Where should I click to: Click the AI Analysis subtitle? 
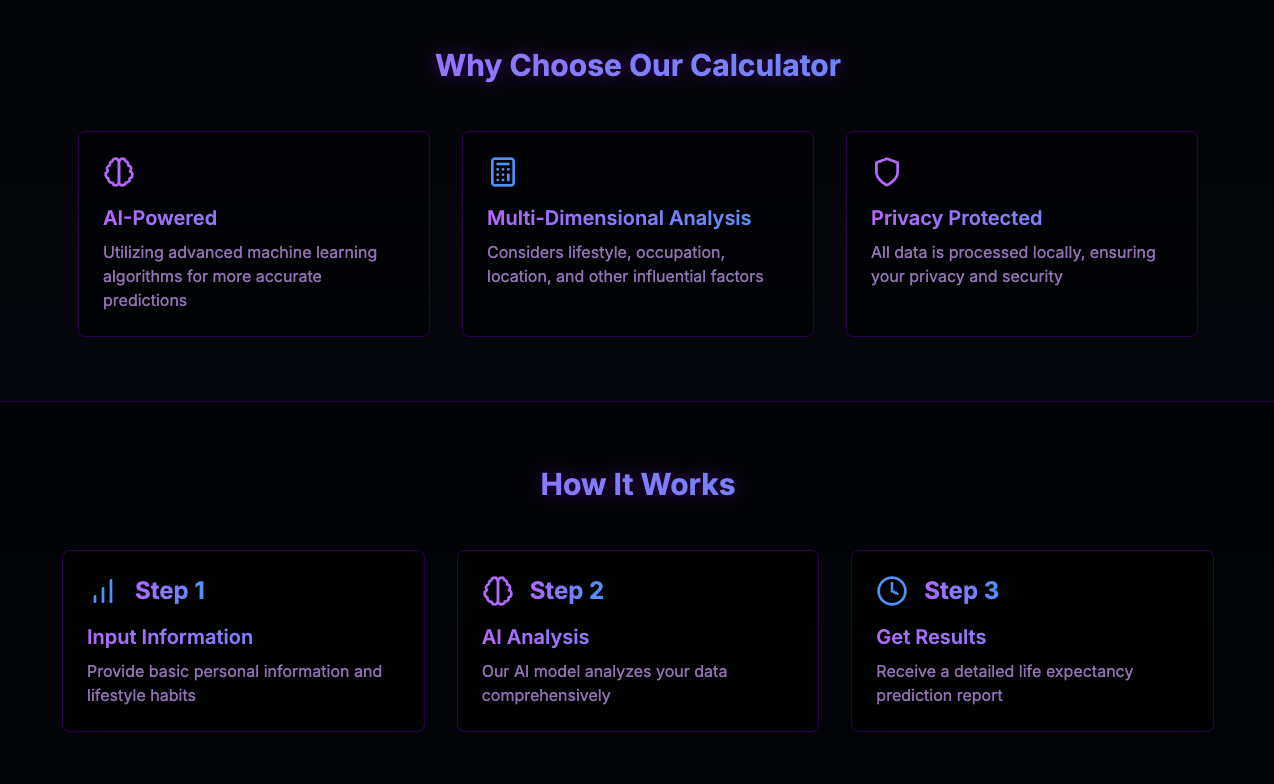tap(535, 637)
